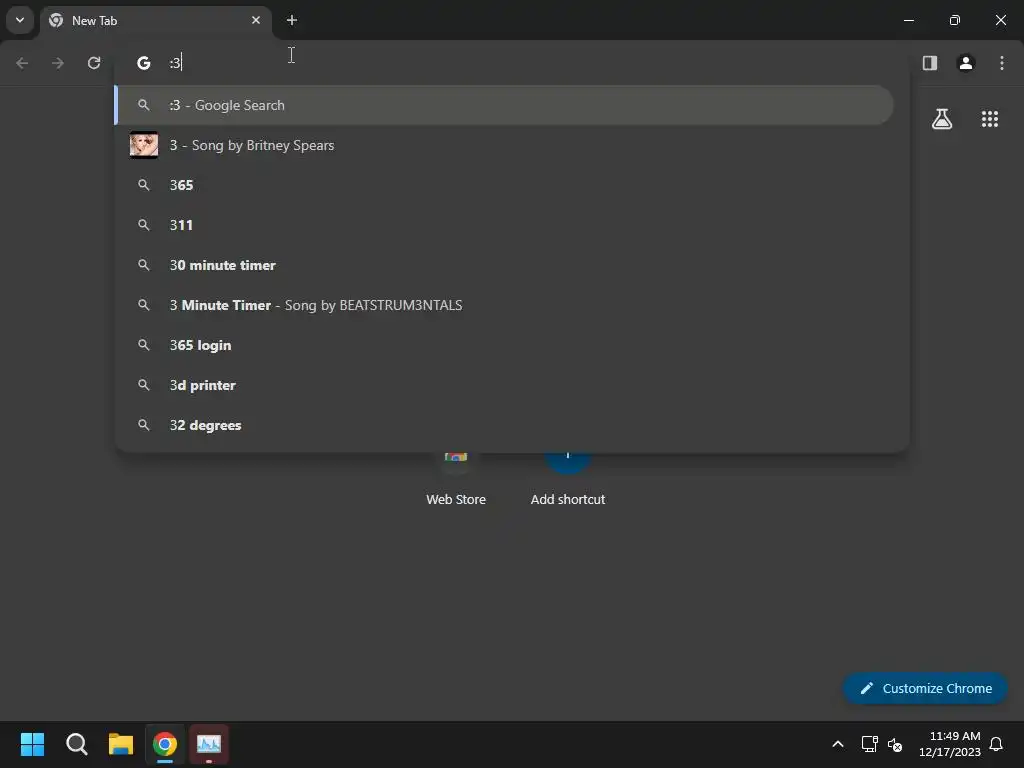Open the side panel icon

(x=930, y=63)
